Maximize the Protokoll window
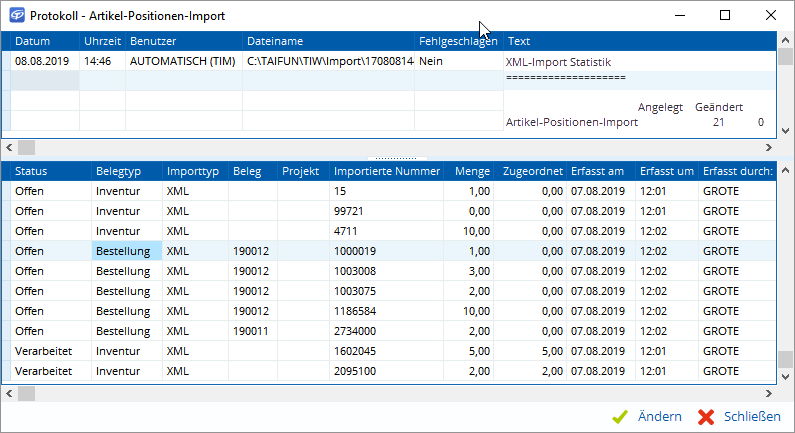 pos(725,15)
